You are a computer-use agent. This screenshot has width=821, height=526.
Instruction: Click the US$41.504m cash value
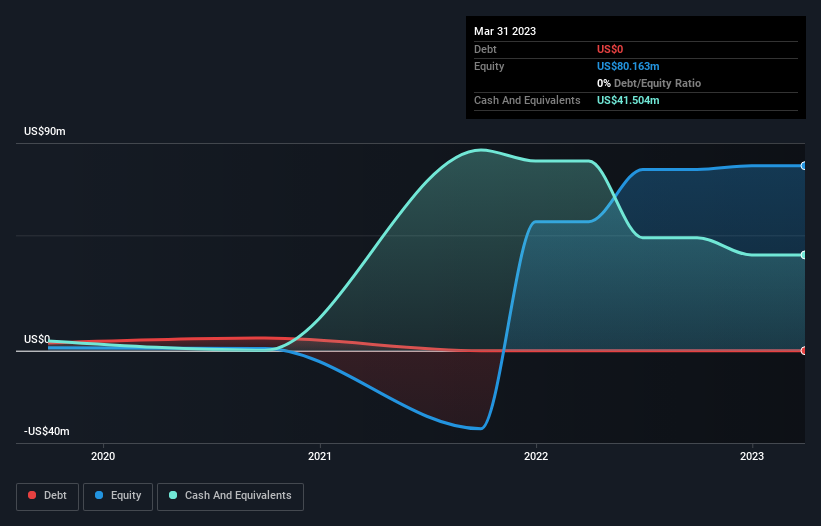(628, 100)
